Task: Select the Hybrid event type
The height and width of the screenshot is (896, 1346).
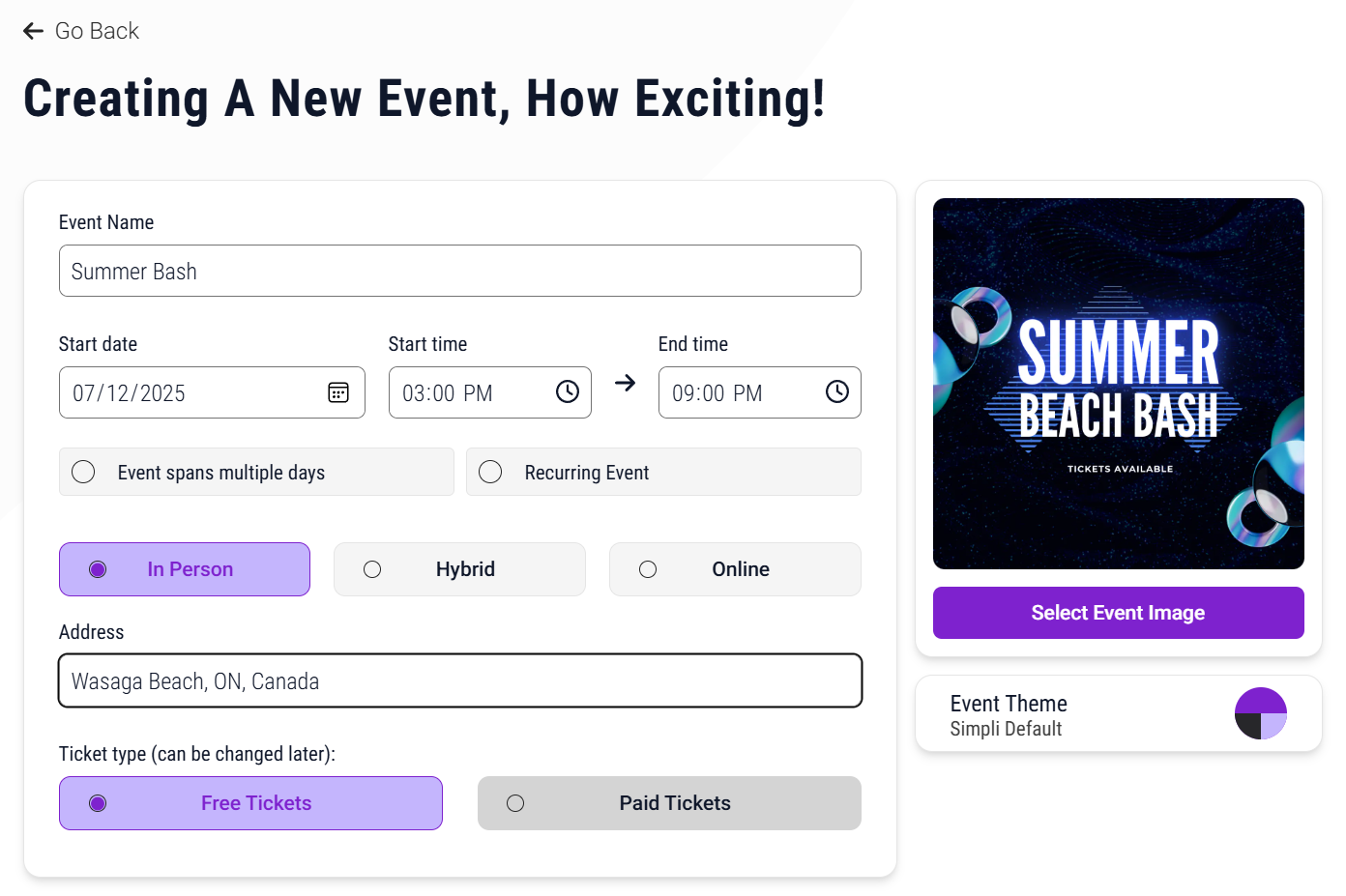Action: [459, 569]
